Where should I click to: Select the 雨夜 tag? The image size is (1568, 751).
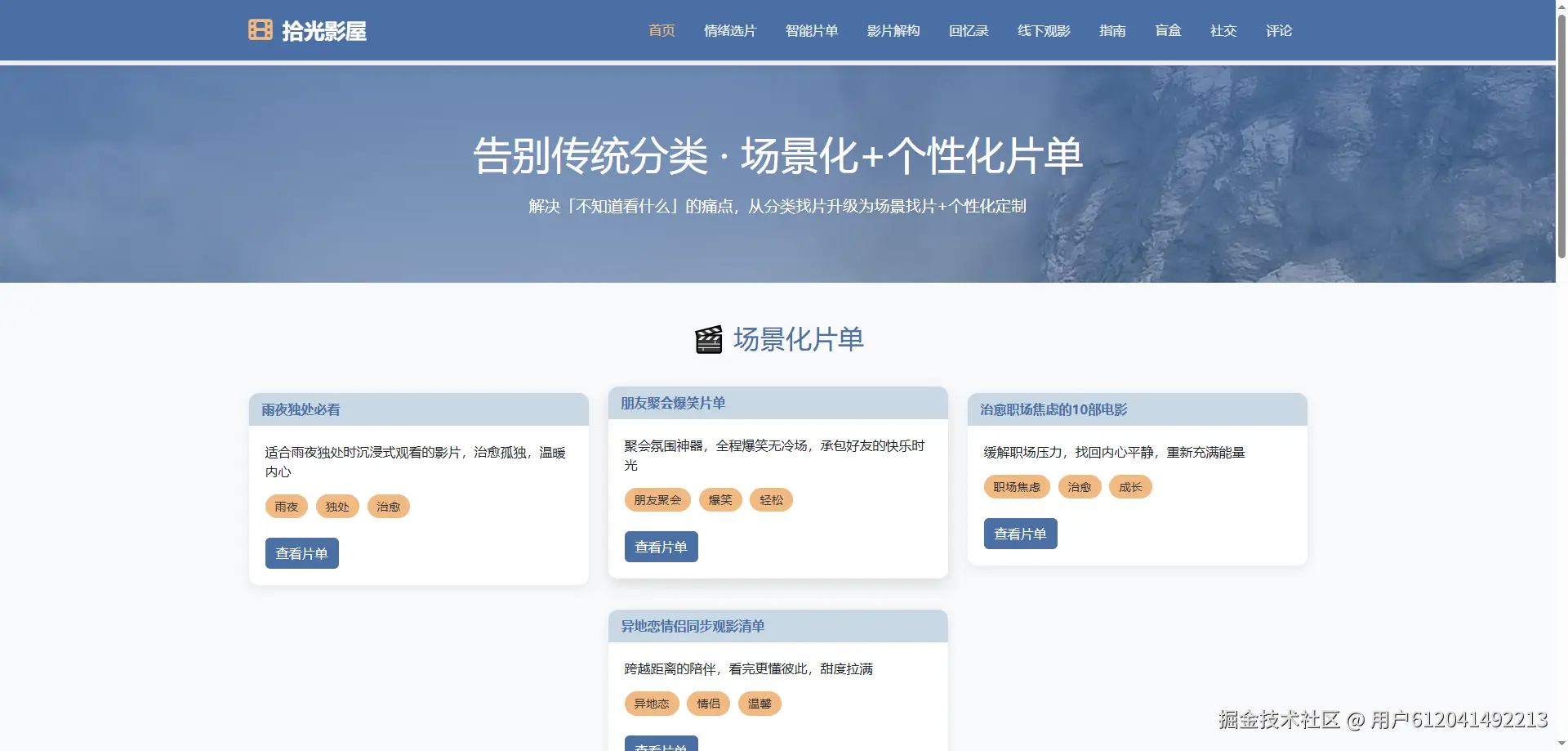286,507
